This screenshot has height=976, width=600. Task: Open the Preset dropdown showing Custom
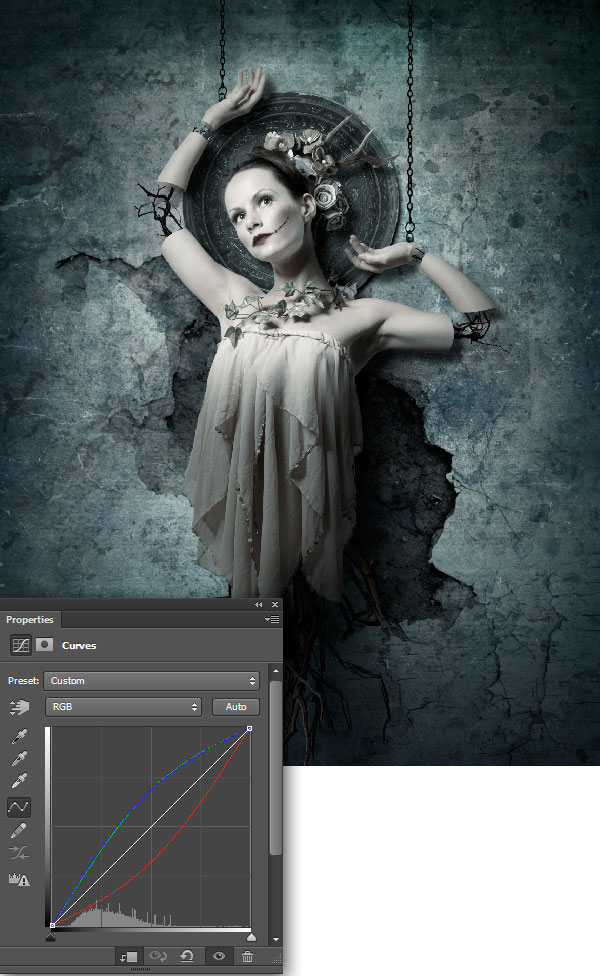pyautogui.click(x=151, y=681)
